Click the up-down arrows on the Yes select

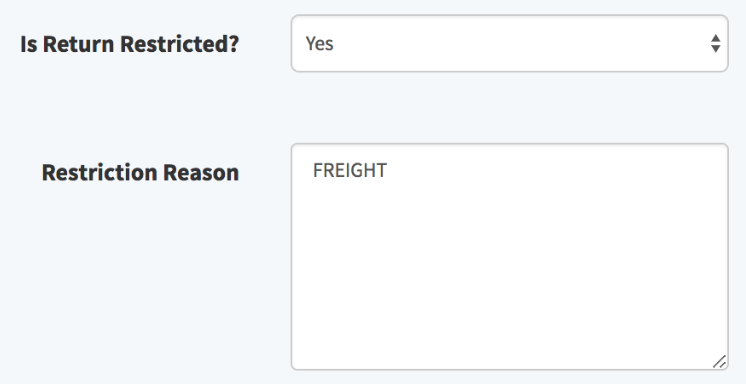(716, 43)
